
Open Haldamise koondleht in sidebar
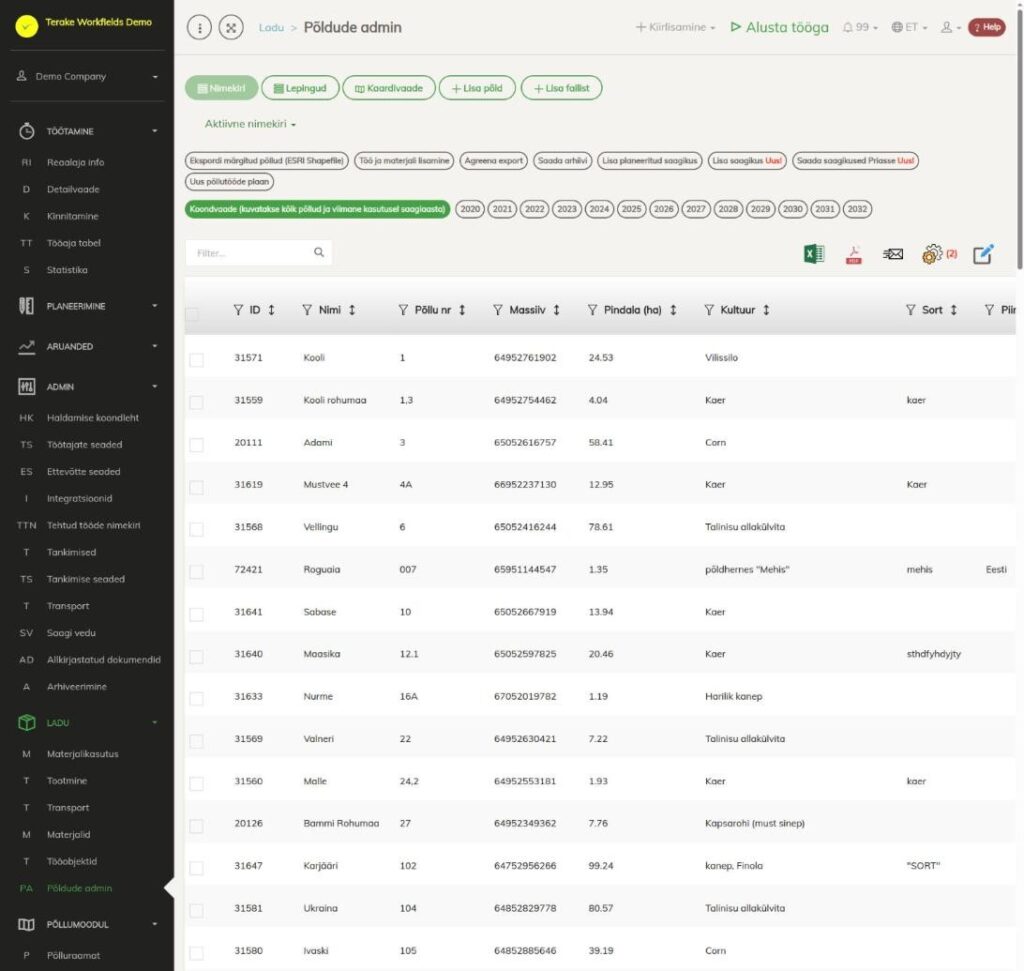(x=93, y=418)
